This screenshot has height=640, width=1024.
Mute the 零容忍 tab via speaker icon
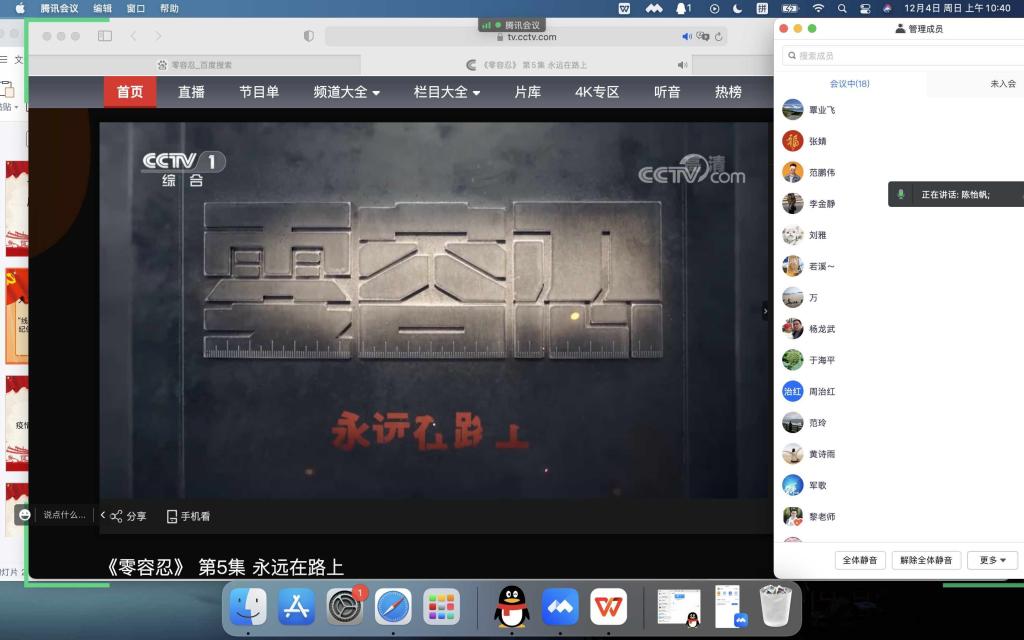[682, 65]
